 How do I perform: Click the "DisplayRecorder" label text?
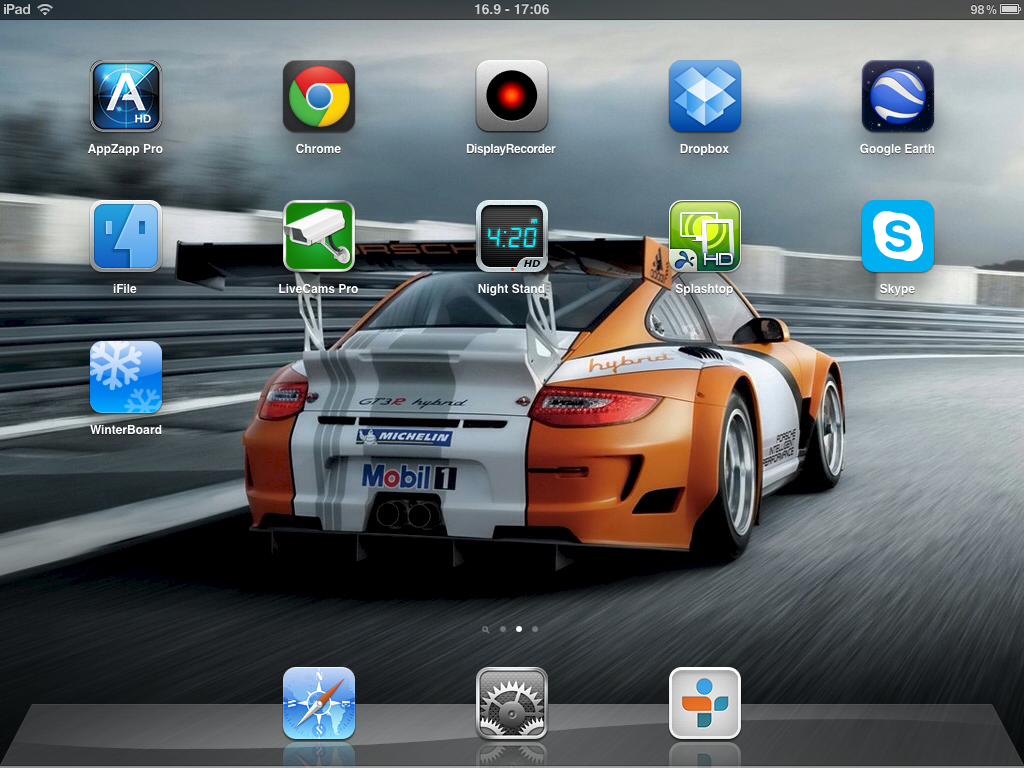point(511,149)
